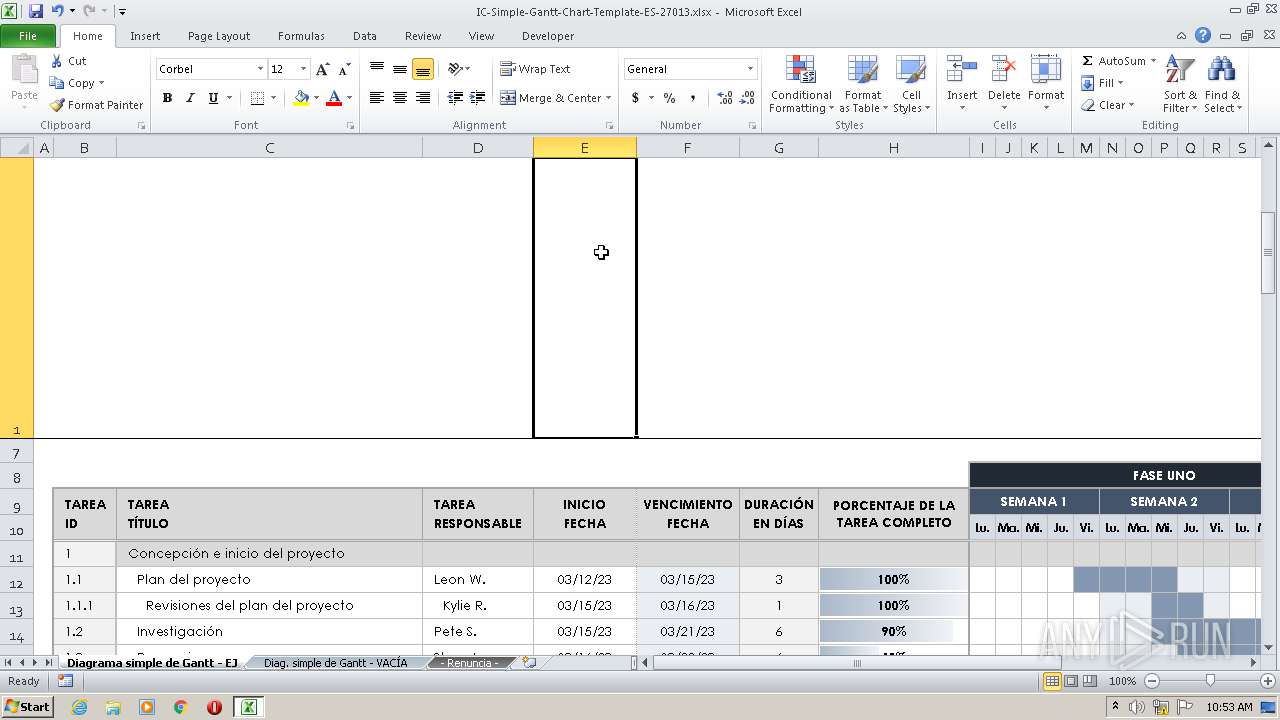Select middle align vertical alignment
The height and width of the screenshot is (720, 1280).
click(x=400, y=69)
